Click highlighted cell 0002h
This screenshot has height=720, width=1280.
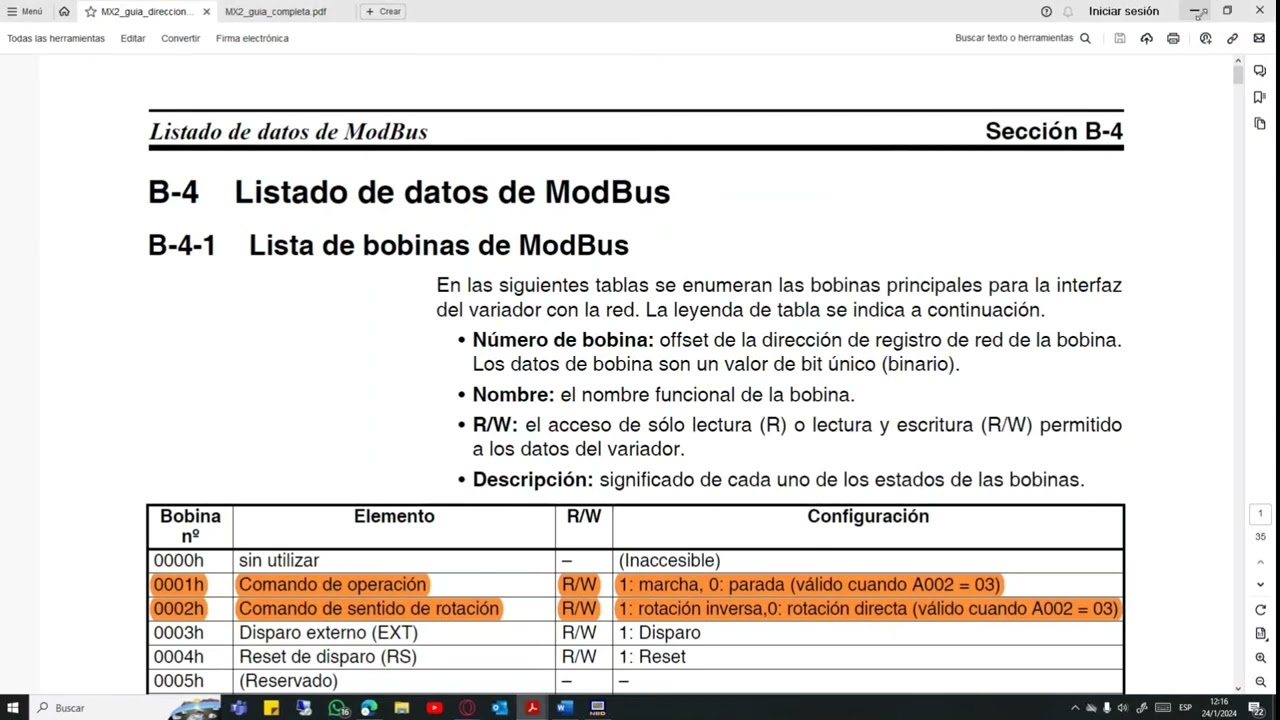178,609
